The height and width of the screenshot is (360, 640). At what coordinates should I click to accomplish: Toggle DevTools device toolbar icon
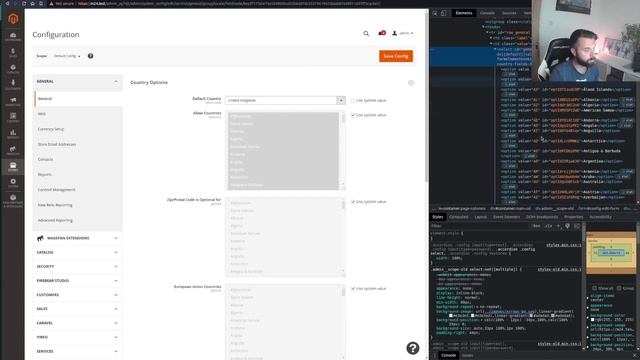coord(444,13)
